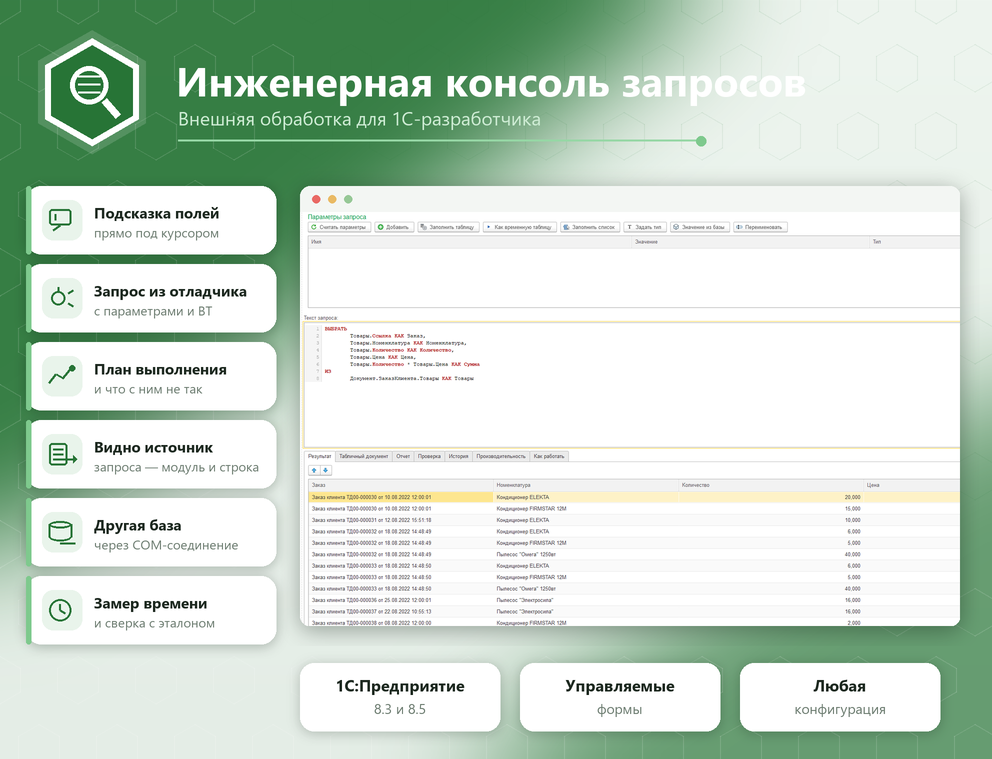Viewport: 992px width, 759px height.
Task: Open the Производительность tab
Action: (501, 456)
